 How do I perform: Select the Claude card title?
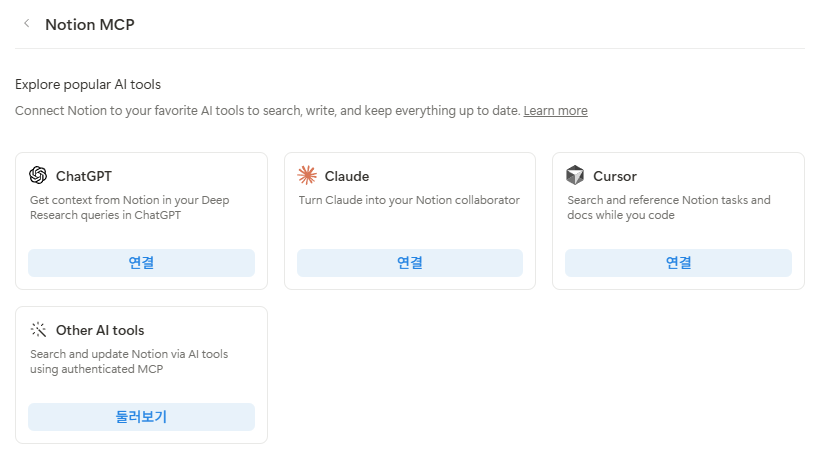(347, 176)
